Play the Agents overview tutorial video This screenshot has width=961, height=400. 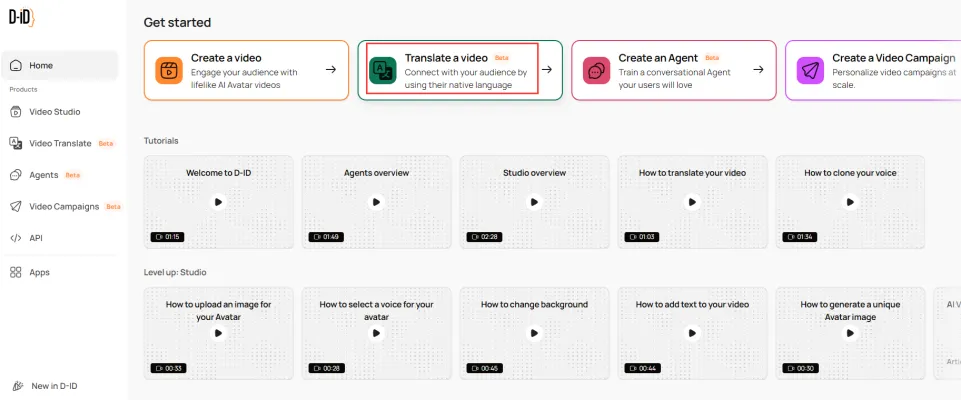[377, 201]
